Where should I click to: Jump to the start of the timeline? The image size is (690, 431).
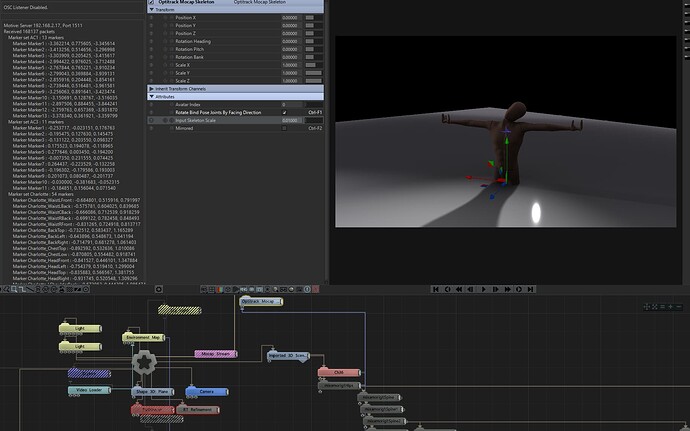[x=436, y=289]
